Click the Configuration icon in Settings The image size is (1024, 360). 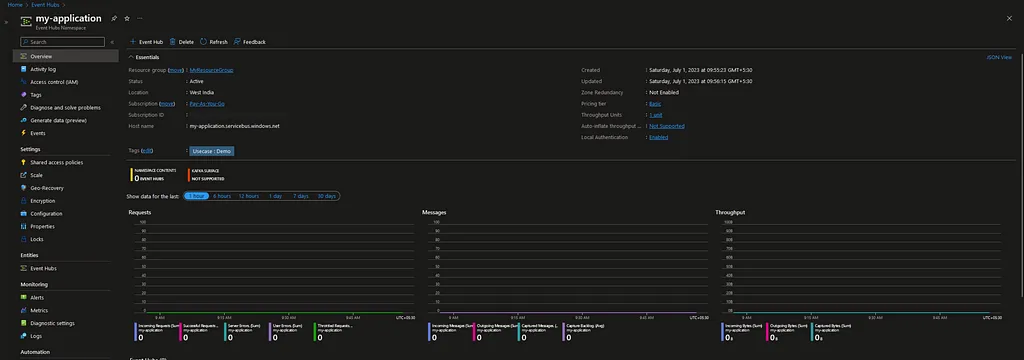click(x=24, y=214)
